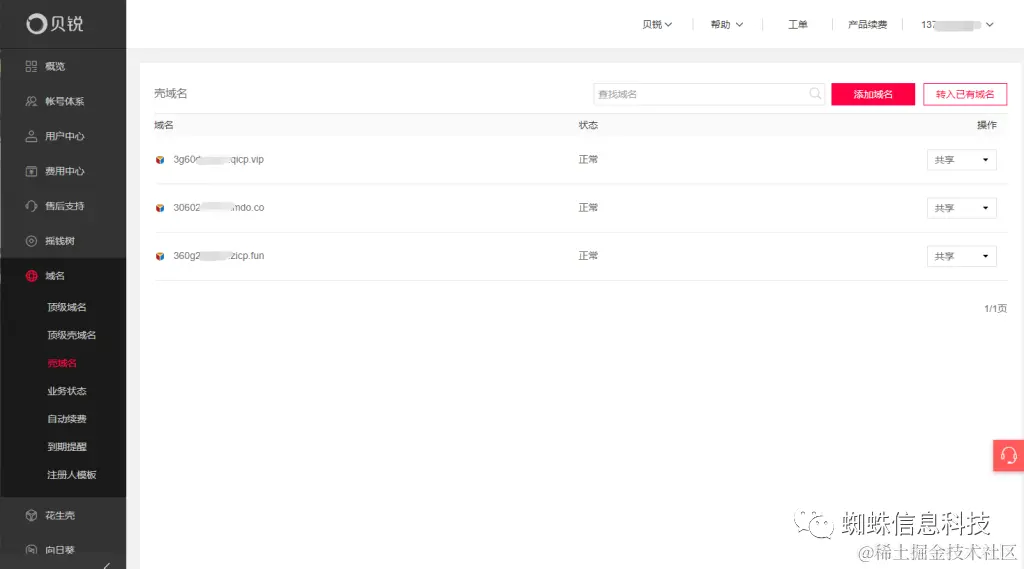1024x569 pixels.
Task: Open the 共享 dropdown for zicp.fun row
Action: click(961, 256)
